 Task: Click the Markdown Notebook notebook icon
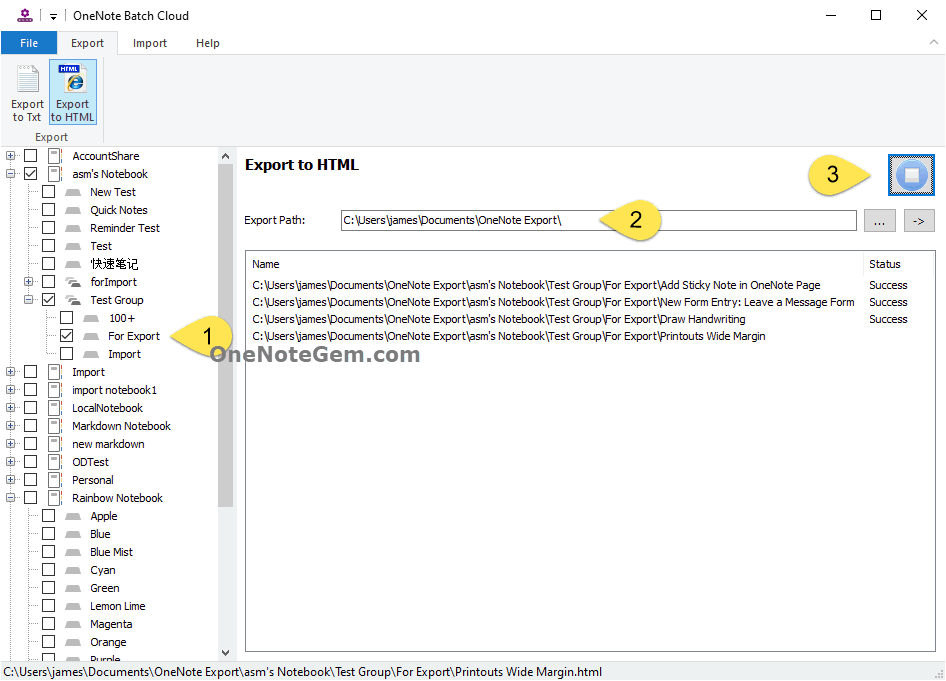(x=55, y=426)
